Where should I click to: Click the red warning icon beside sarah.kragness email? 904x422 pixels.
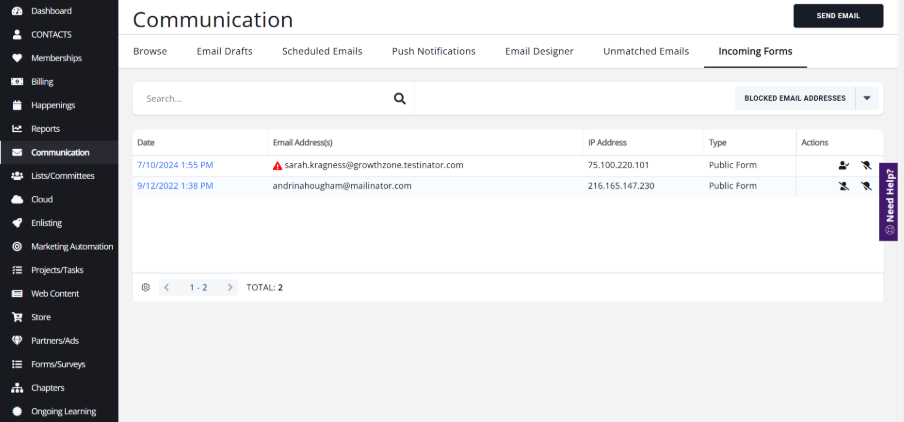tap(277, 165)
